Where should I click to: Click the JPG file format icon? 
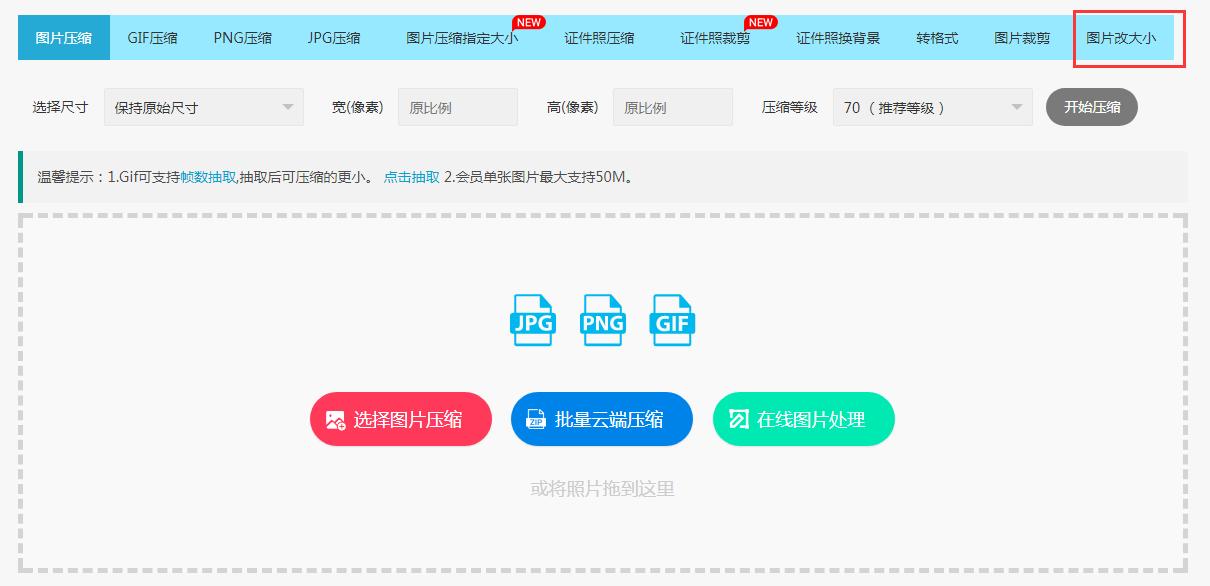tap(532, 320)
